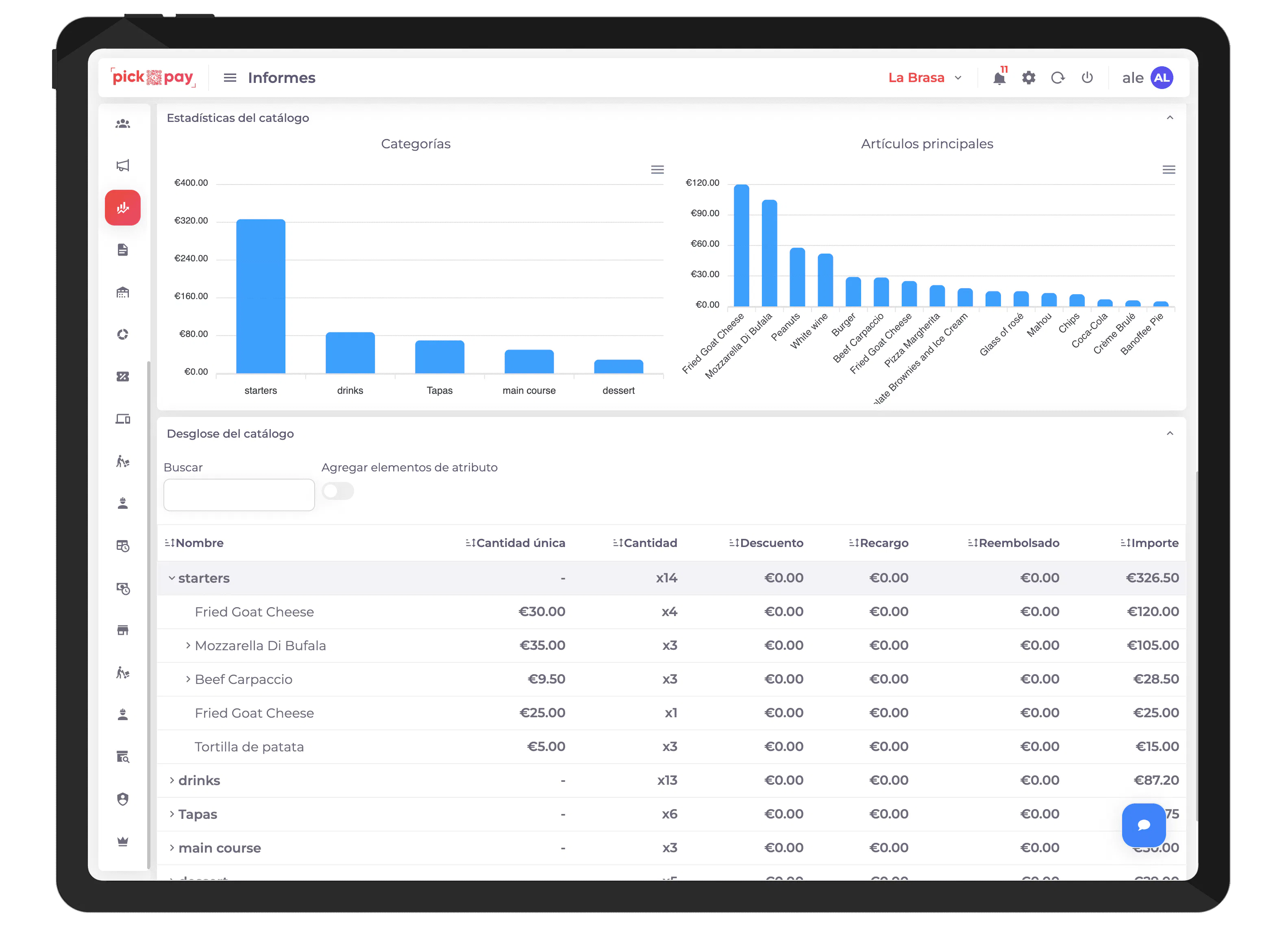Click the pick&pay logo
Screen dimensions: 1288x929
153,78
